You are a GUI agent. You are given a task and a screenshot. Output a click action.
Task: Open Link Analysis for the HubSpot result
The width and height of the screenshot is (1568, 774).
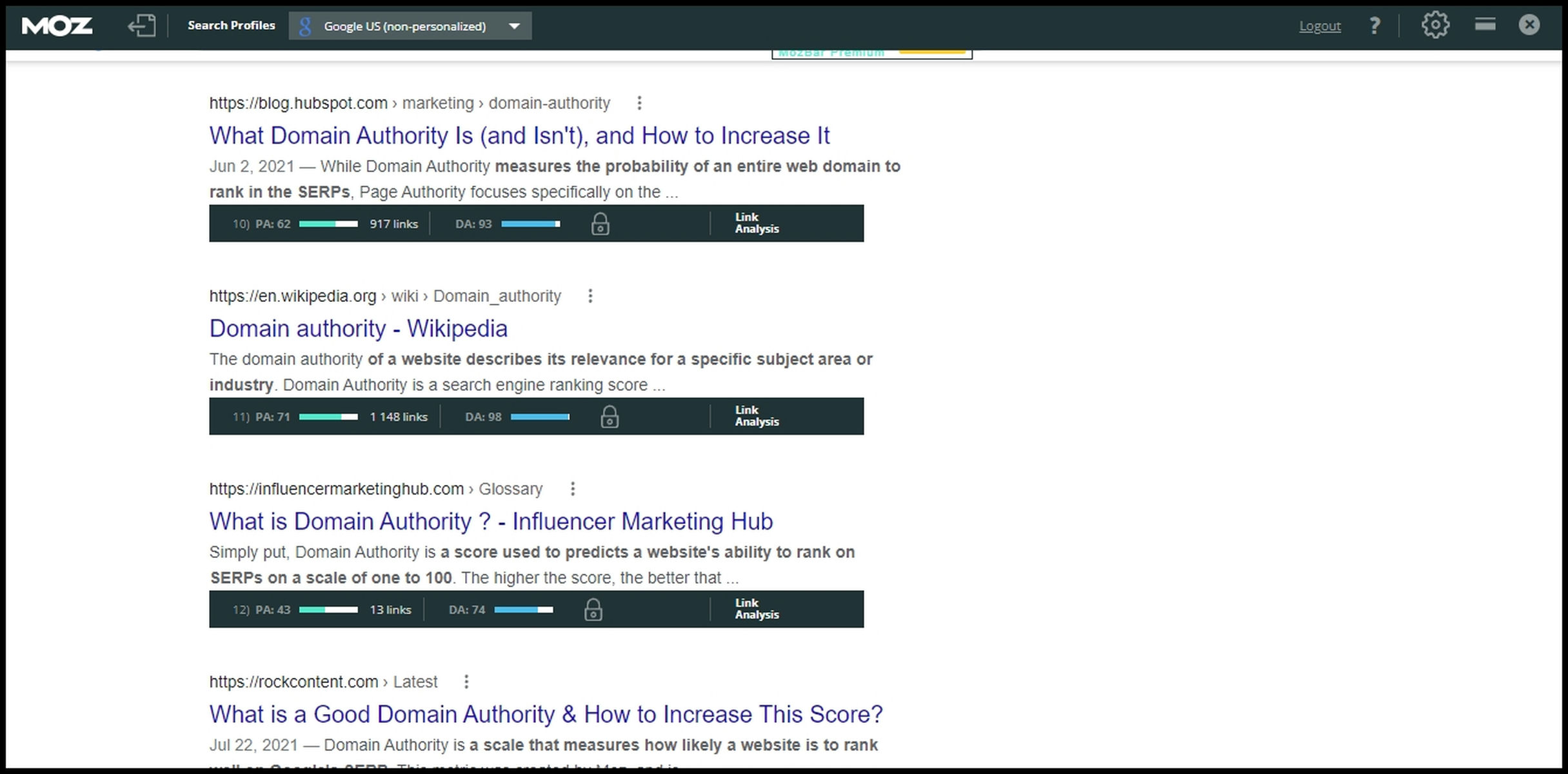click(x=757, y=223)
